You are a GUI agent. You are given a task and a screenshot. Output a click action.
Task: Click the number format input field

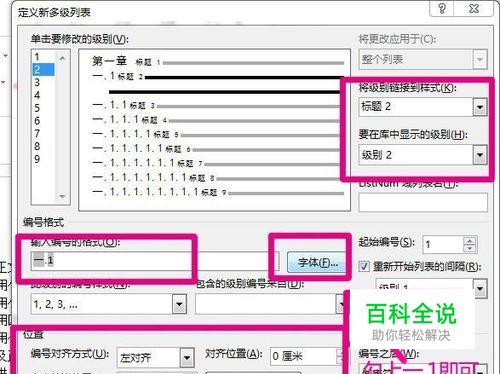[x=155, y=260]
